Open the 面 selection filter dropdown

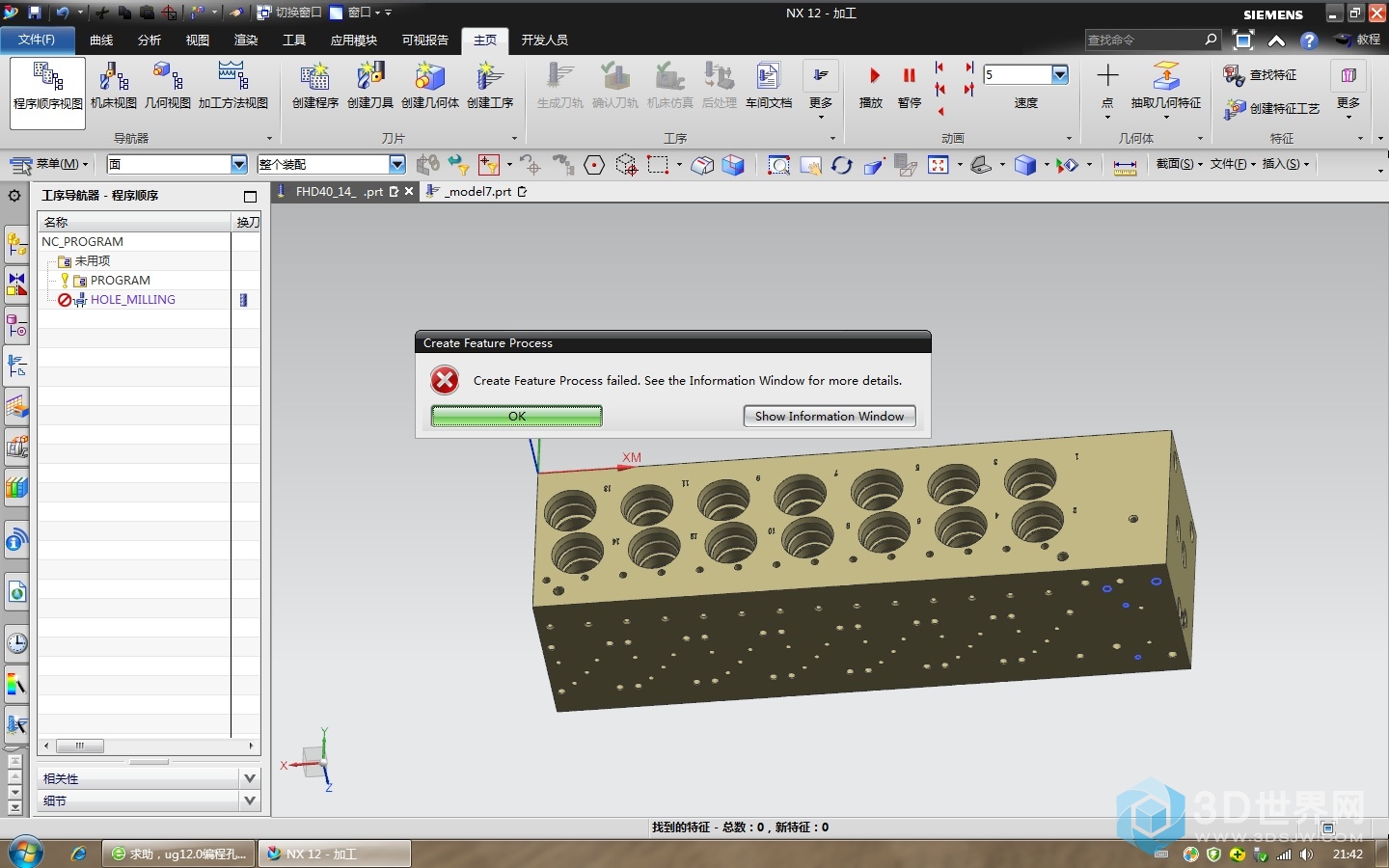pyautogui.click(x=239, y=165)
